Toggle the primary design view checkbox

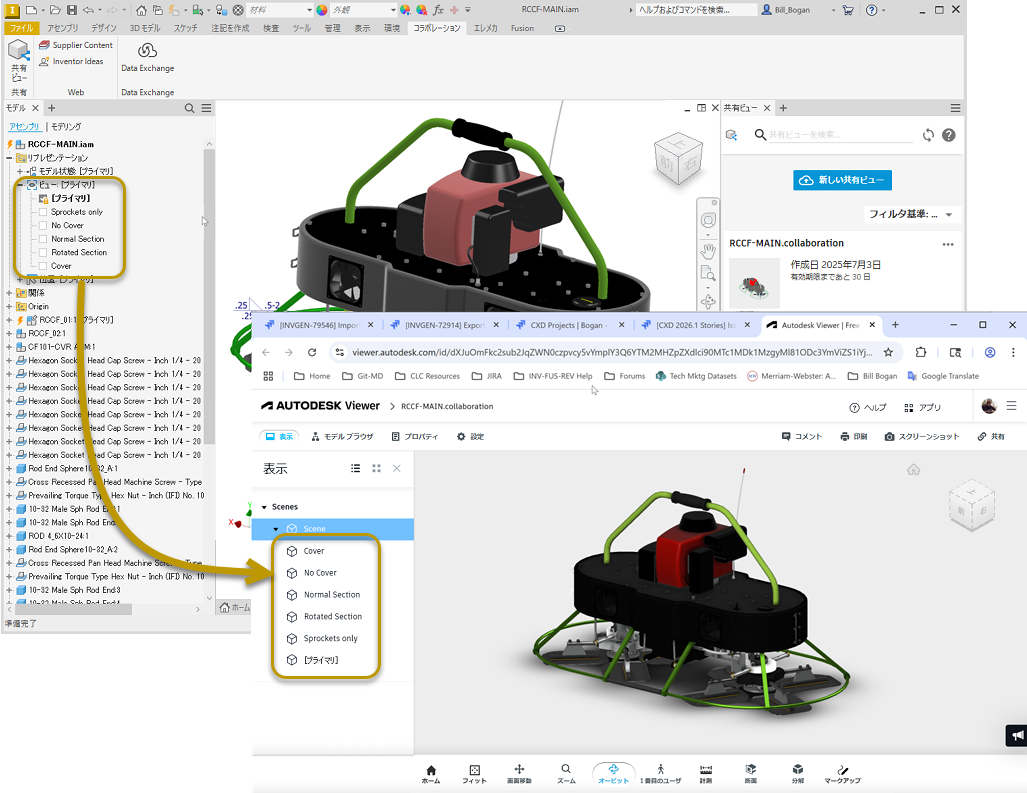tap(43, 198)
